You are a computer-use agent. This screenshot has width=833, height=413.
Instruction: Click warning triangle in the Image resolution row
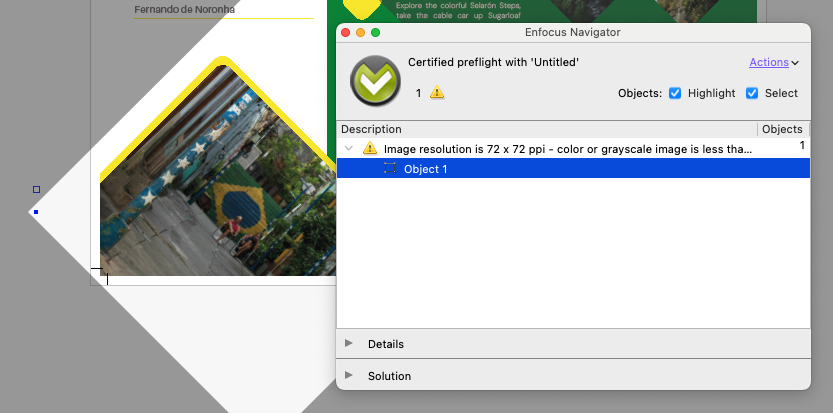pos(370,149)
